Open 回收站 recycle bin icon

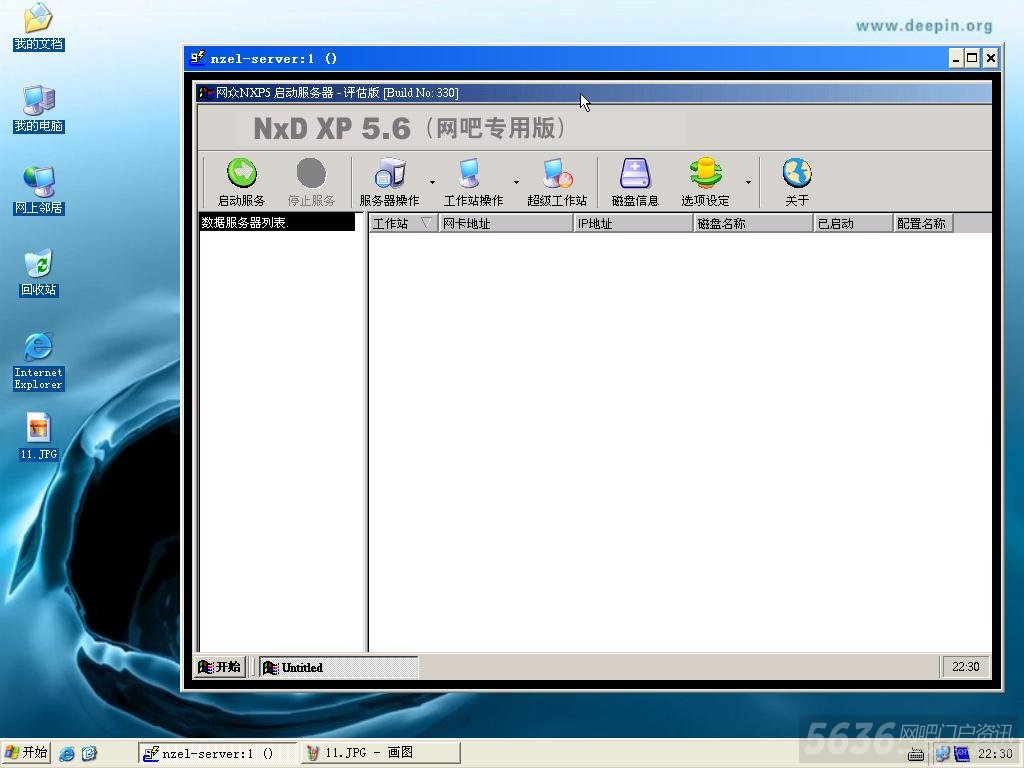pyautogui.click(x=39, y=272)
